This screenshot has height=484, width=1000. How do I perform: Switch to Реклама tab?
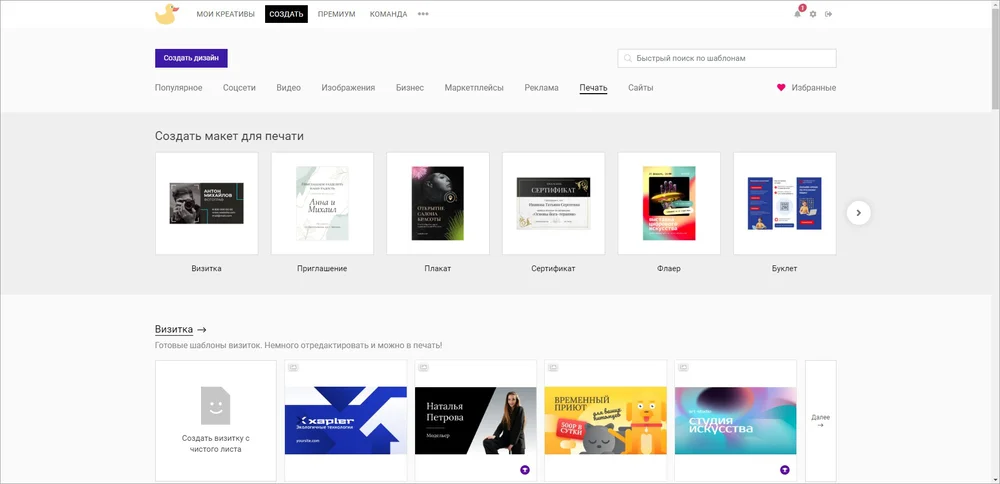click(541, 88)
